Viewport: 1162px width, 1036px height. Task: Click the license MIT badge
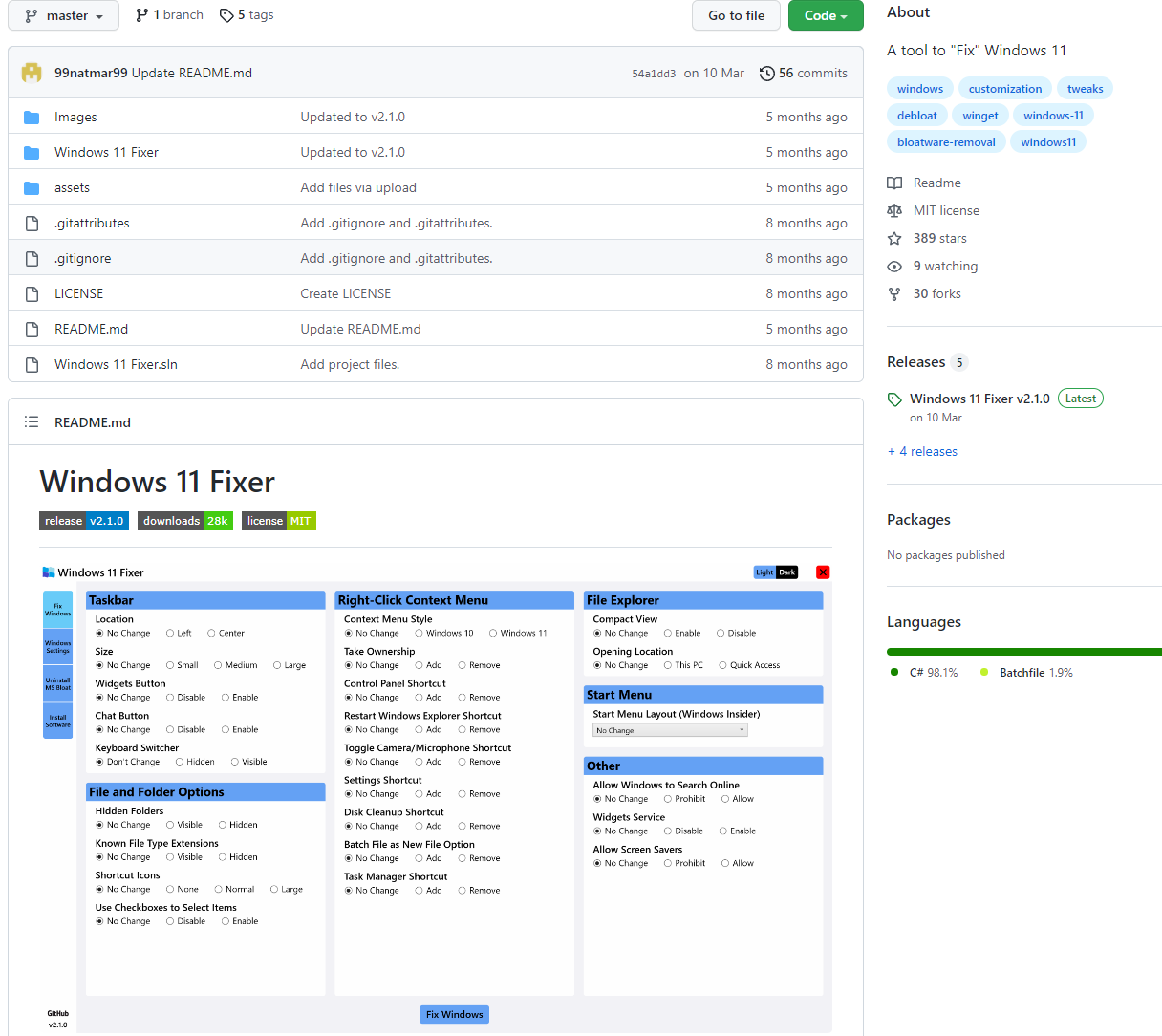click(279, 521)
